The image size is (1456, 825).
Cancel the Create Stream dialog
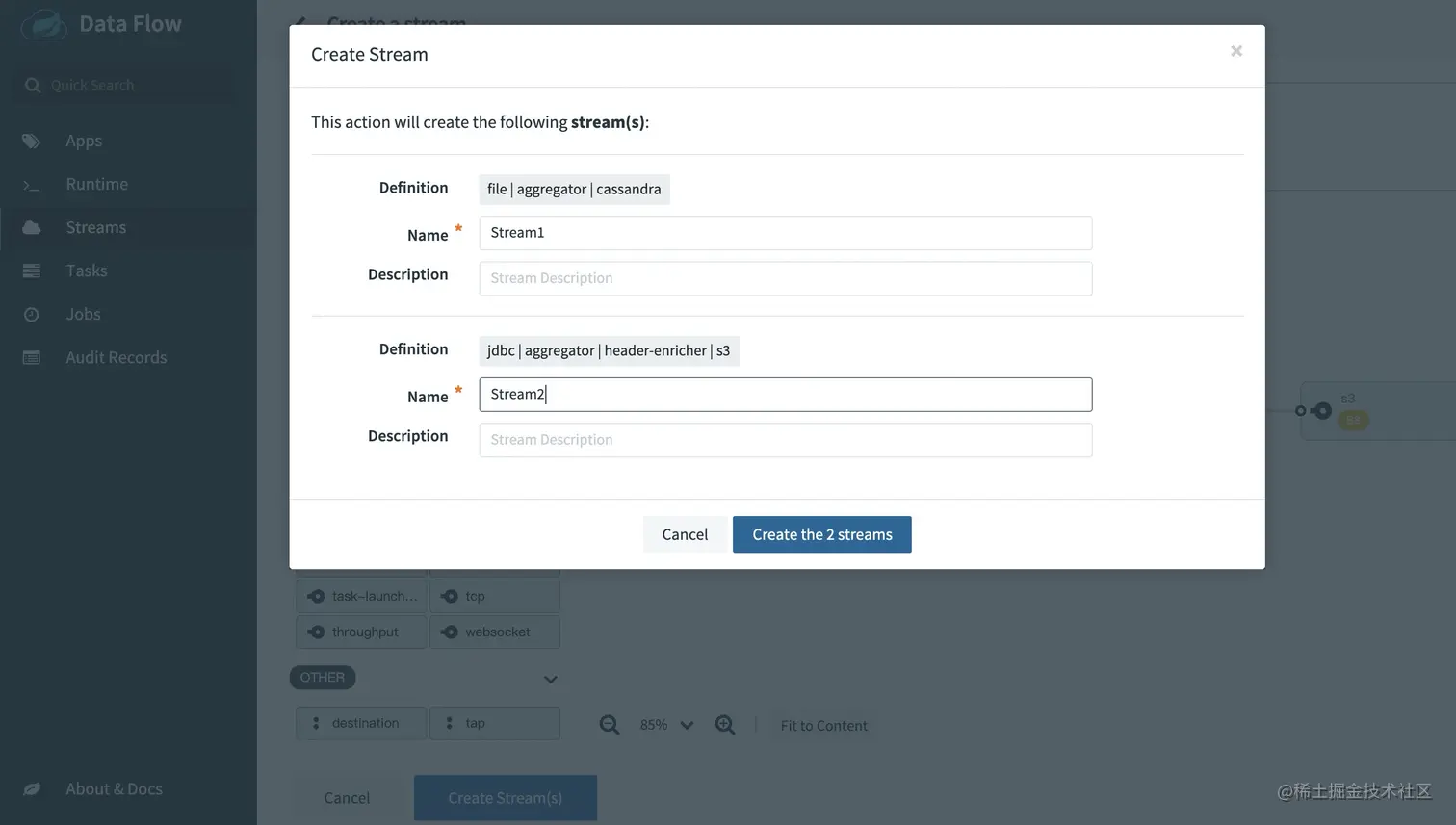[x=685, y=534]
